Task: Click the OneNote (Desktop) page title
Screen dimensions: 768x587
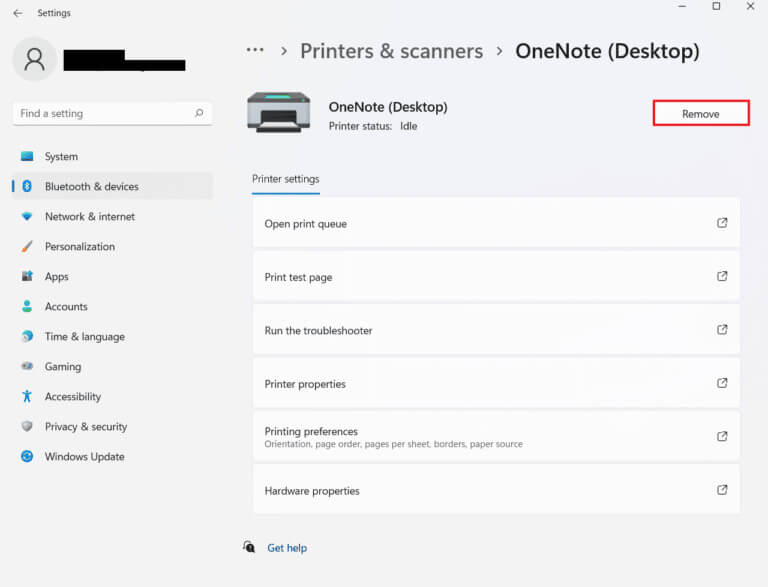Action: pos(607,51)
